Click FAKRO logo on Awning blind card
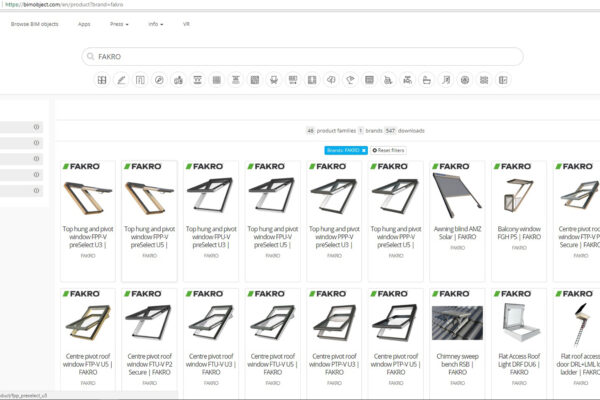 [451, 166]
